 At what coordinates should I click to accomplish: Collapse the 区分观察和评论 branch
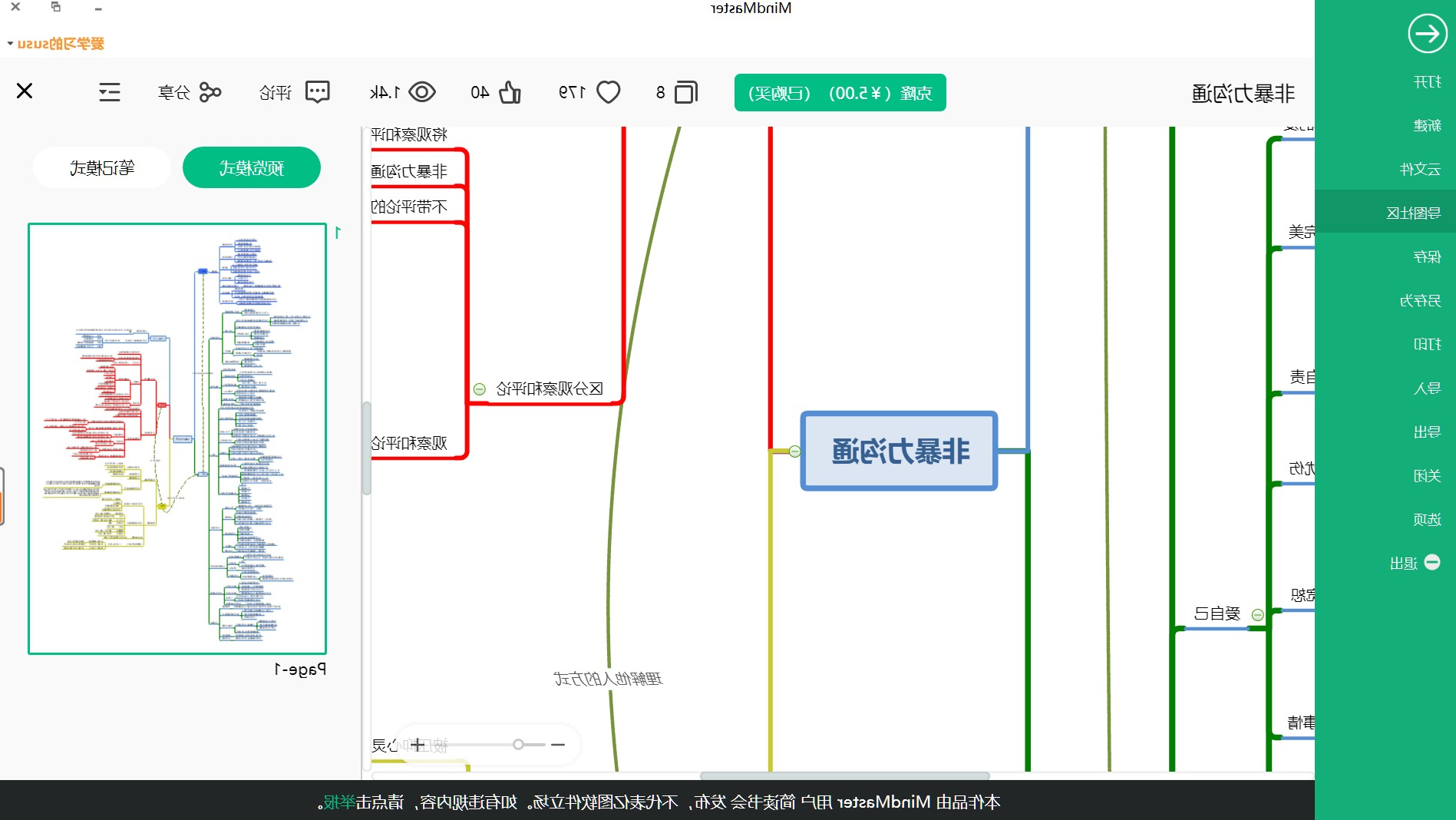[x=480, y=389]
